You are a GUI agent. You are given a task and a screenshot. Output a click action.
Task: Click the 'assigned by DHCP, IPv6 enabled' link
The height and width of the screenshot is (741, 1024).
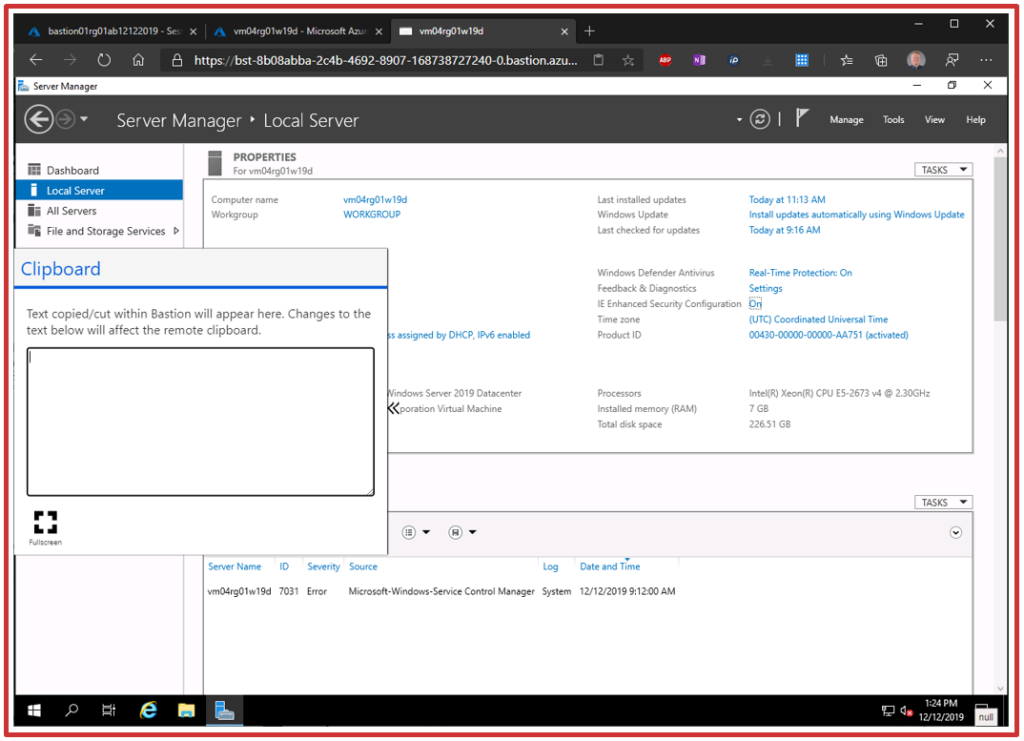pos(459,336)
